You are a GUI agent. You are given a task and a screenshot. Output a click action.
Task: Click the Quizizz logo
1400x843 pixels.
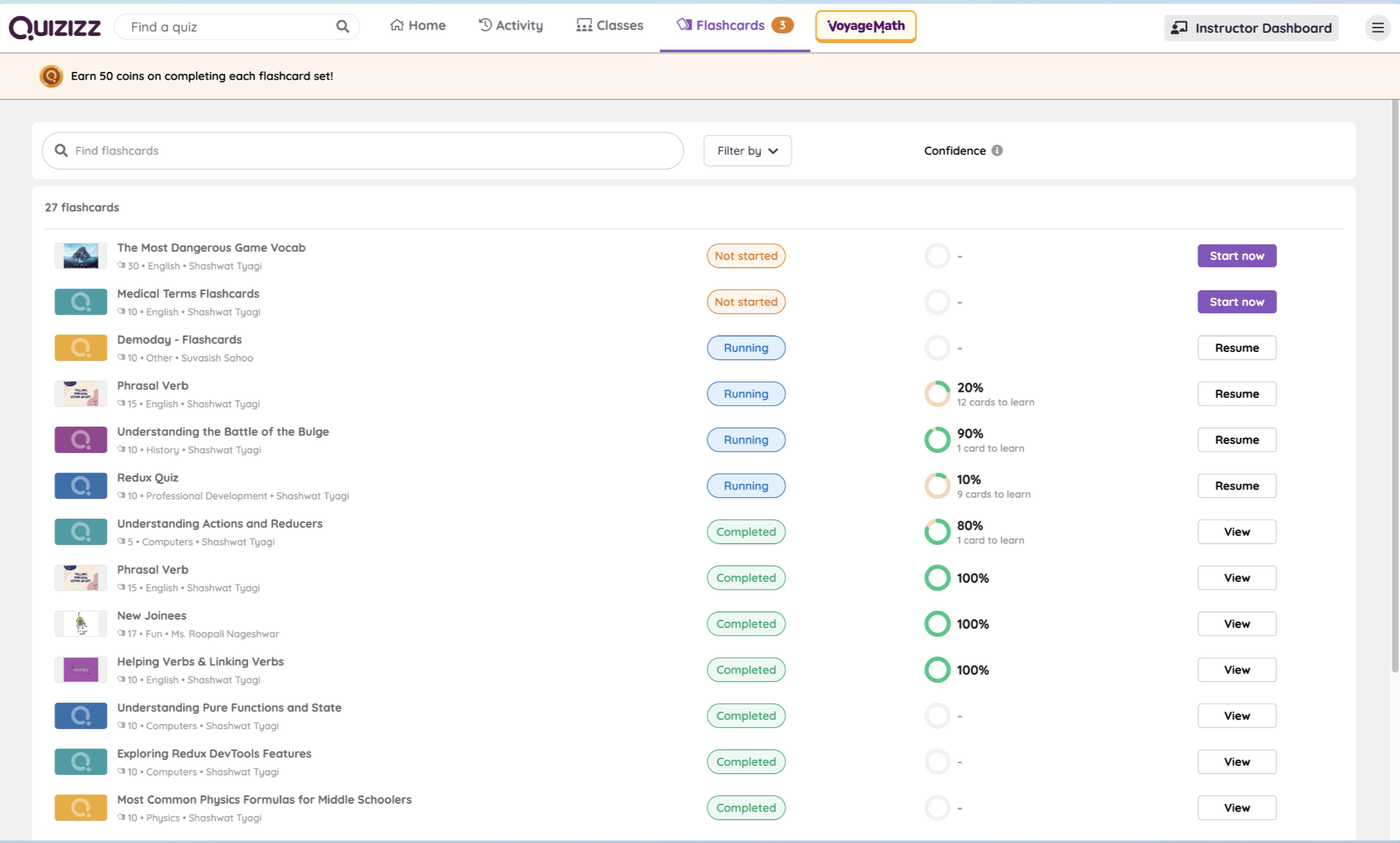(55, 27)
